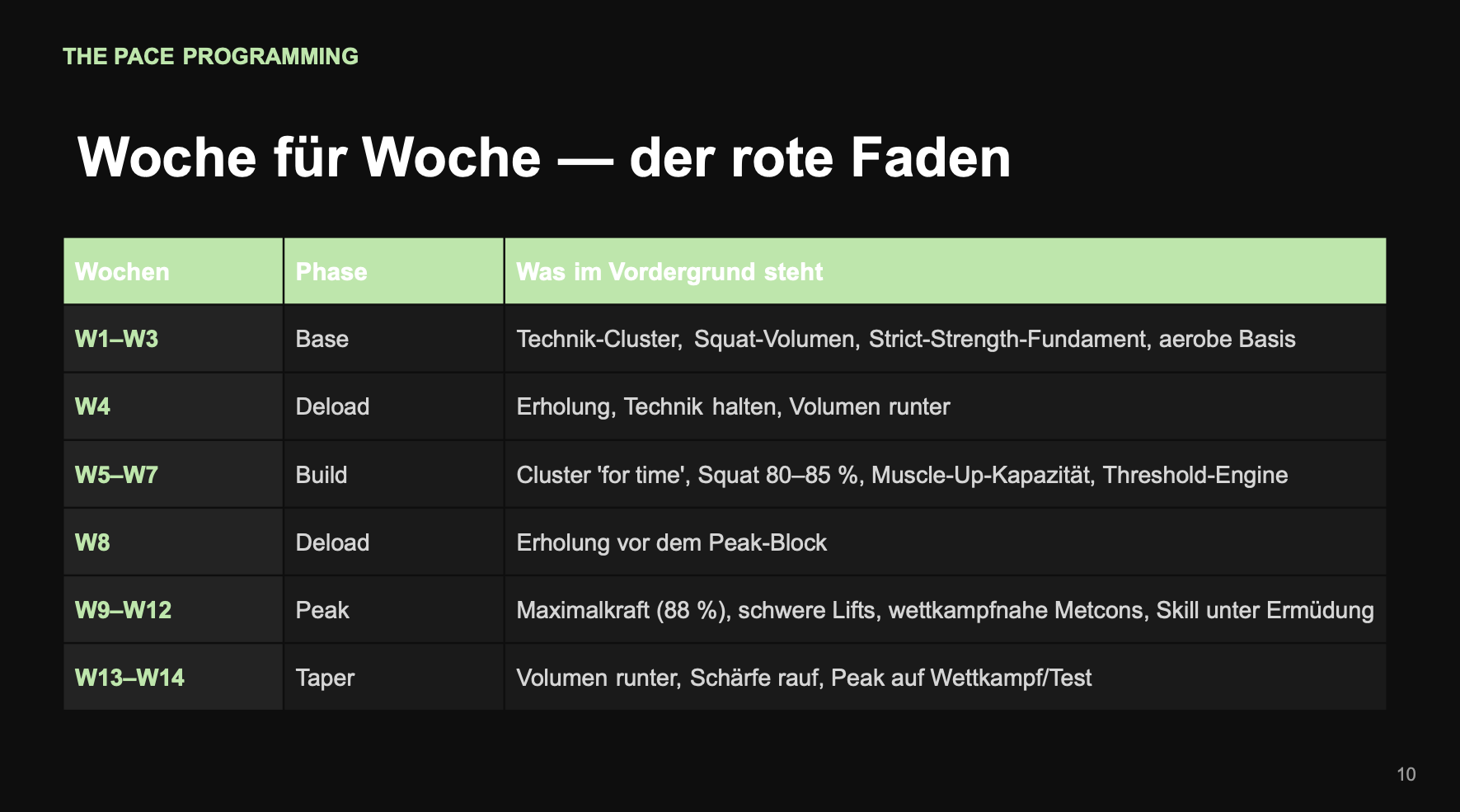Select the Maximalkraft (88 %) description cell
This screenshot has height=812, width=1460.
[x=946, y=610]
